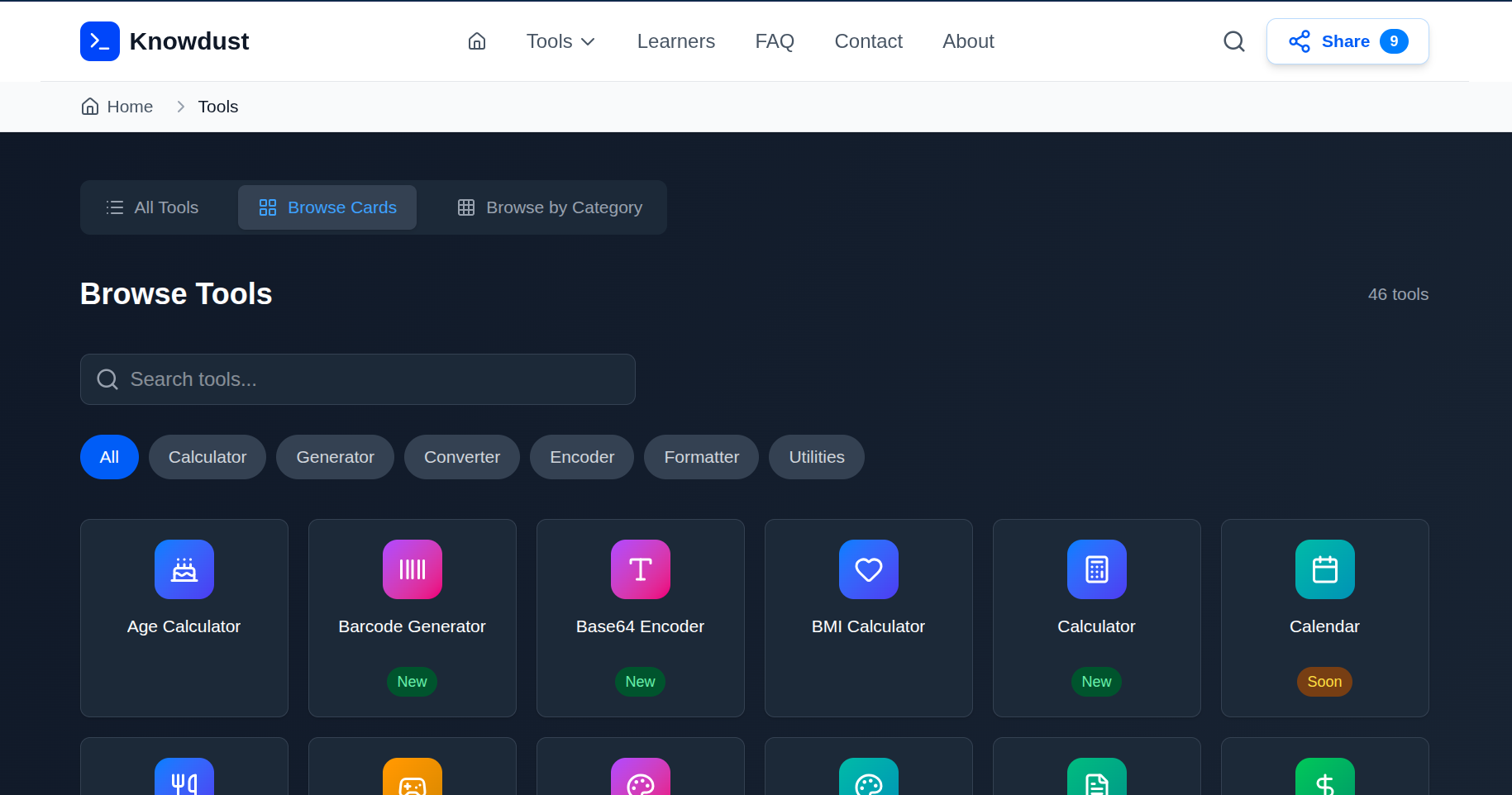Click the Tools breadcrumb text

pos(218,107)
